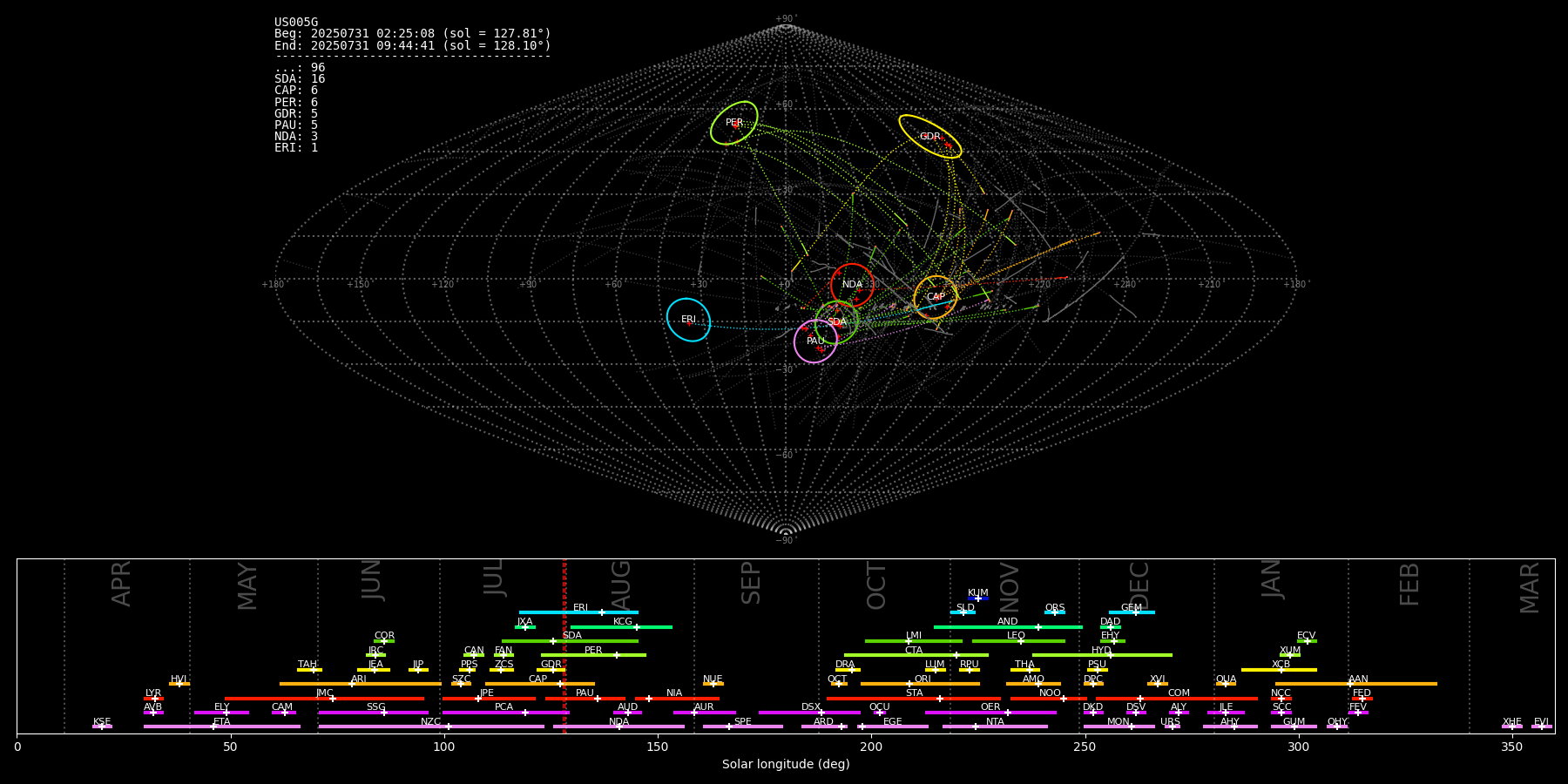1568x784 pixels.
Task: Click the red STA activity bar
Action: tap(914, 698)
